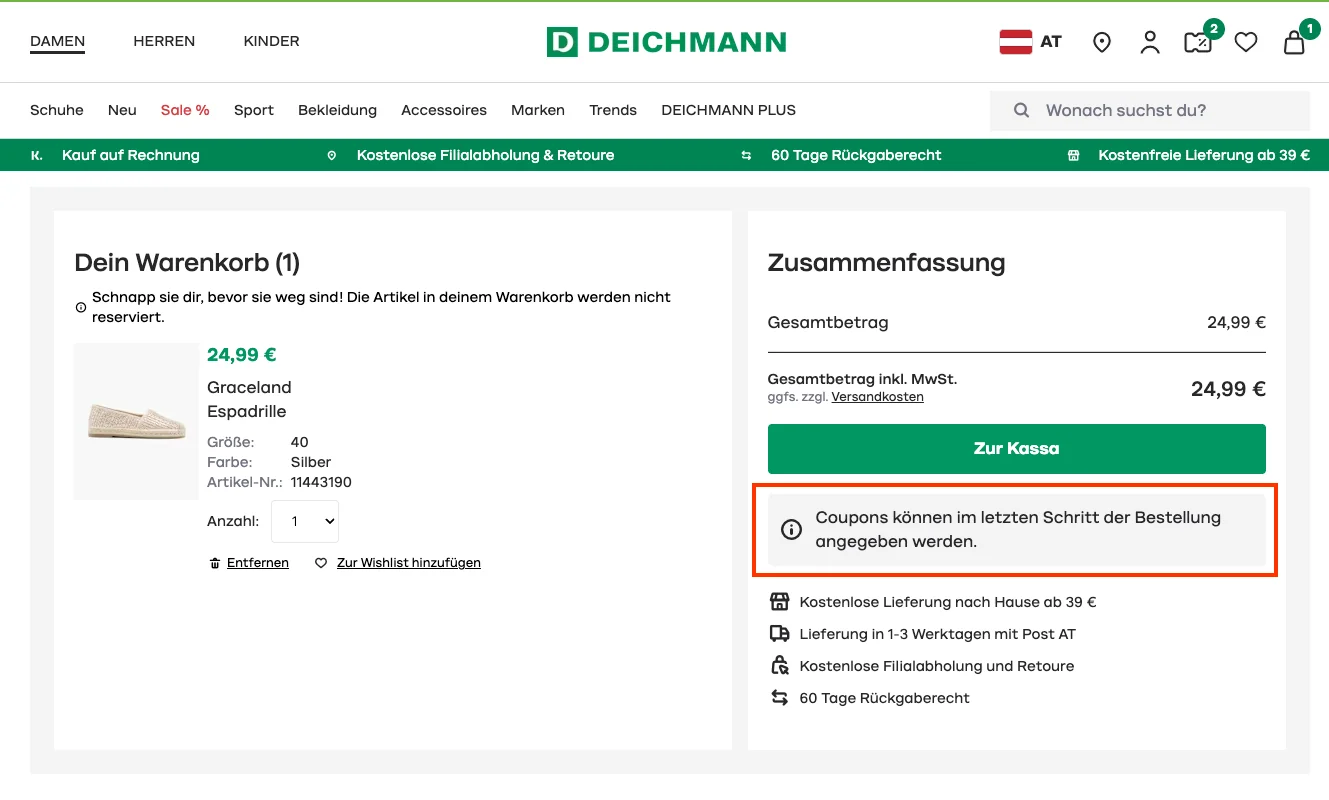The width and height of the screenshot is (1329, 800).
Task: Open the wishlist heart icon in header
Action: click(1246, 42)
